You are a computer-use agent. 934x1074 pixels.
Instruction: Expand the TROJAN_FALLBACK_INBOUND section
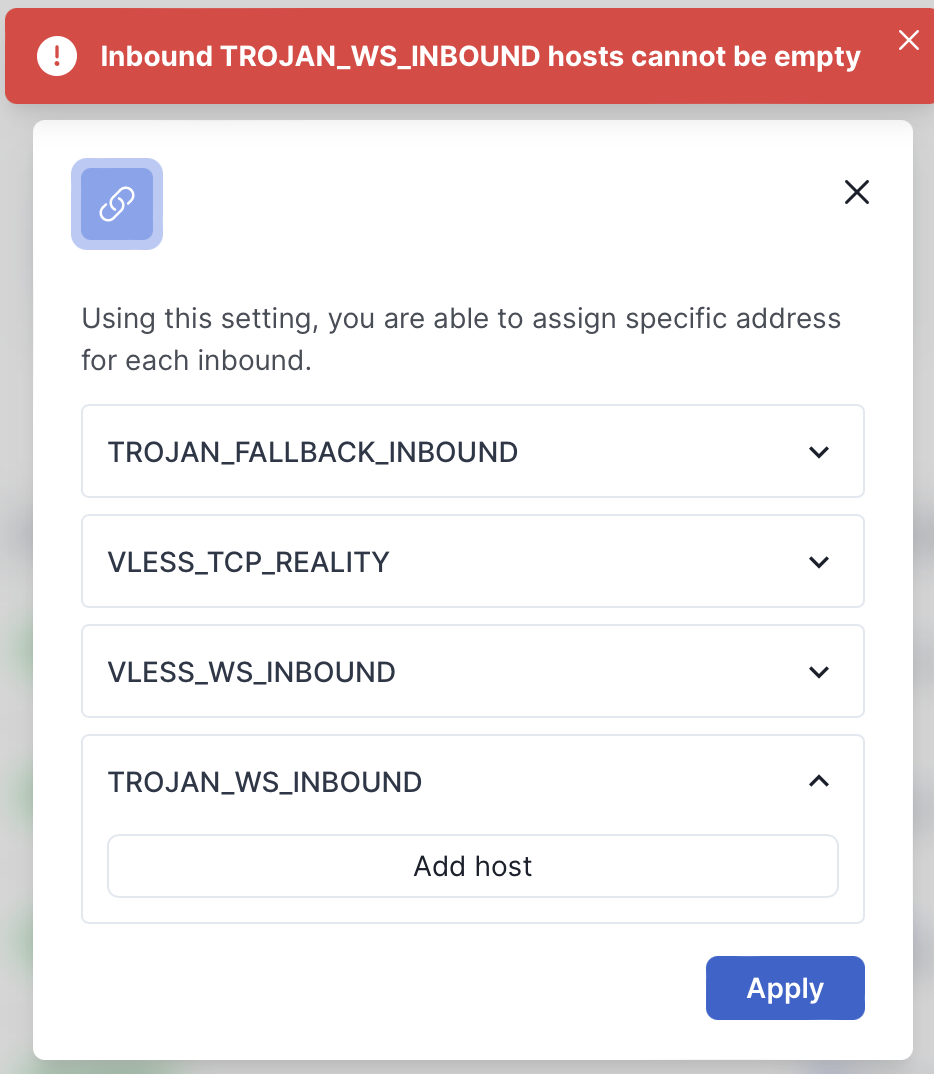(x=472, y=451)
